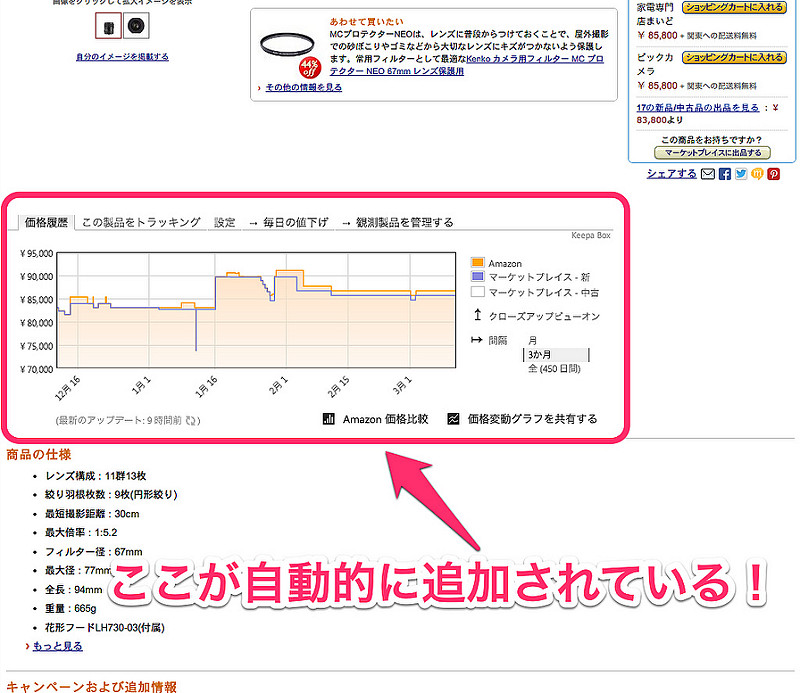The width and height of the screenshot is (800, 693).
Task: Select the 月 interval option
Action: pyautogui.click(x=532, y=341)
